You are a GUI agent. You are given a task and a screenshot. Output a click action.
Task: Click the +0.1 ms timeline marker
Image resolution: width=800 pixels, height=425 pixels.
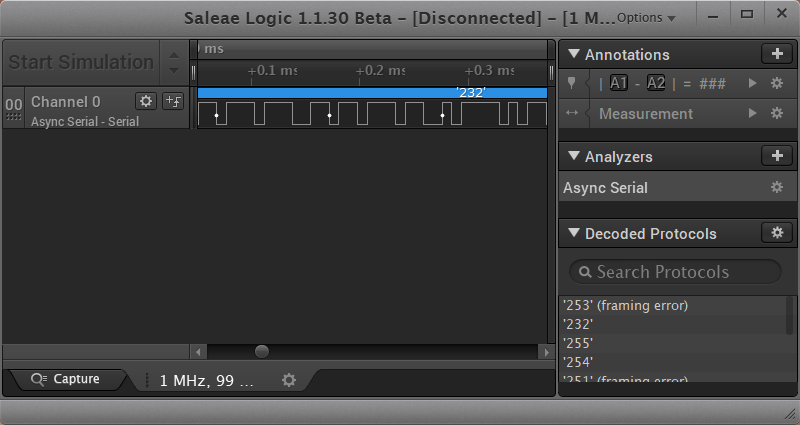point(272,71)
